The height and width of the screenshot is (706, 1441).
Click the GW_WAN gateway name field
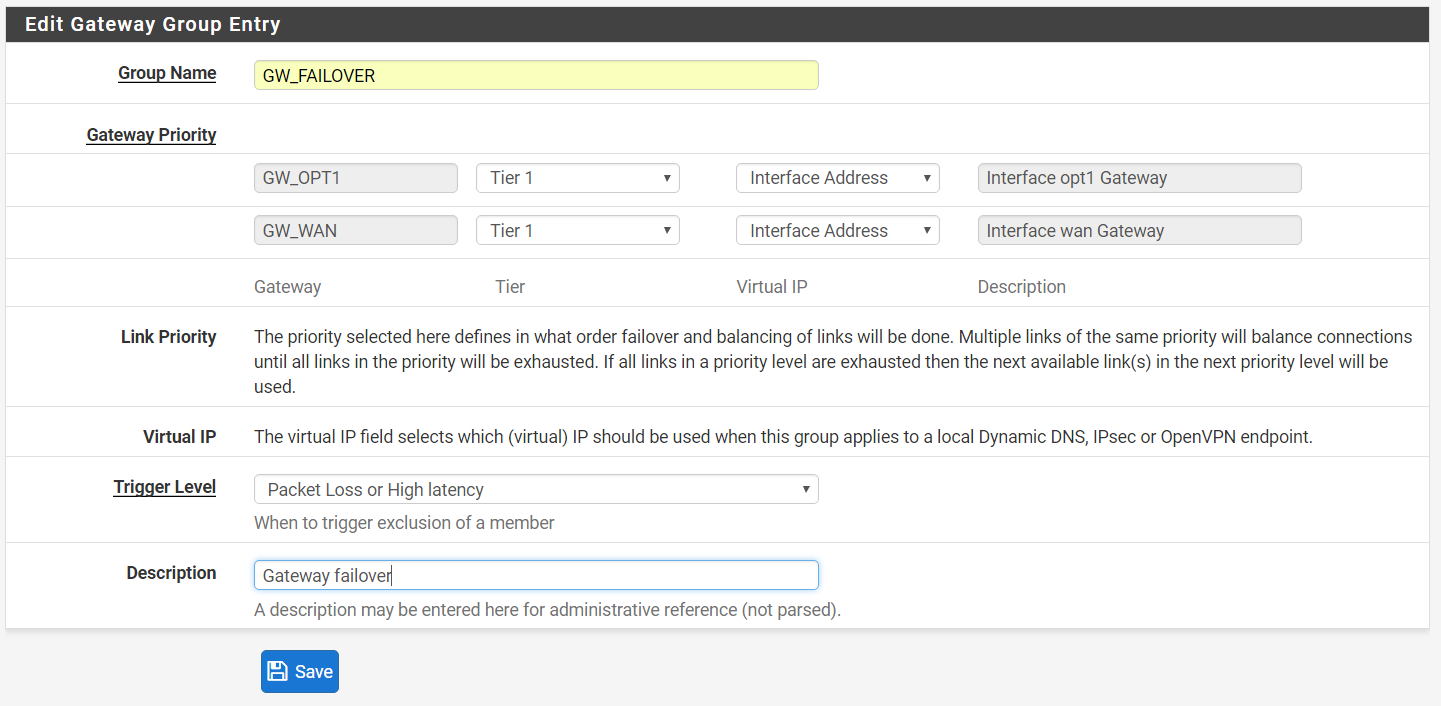tap(356, 231)
